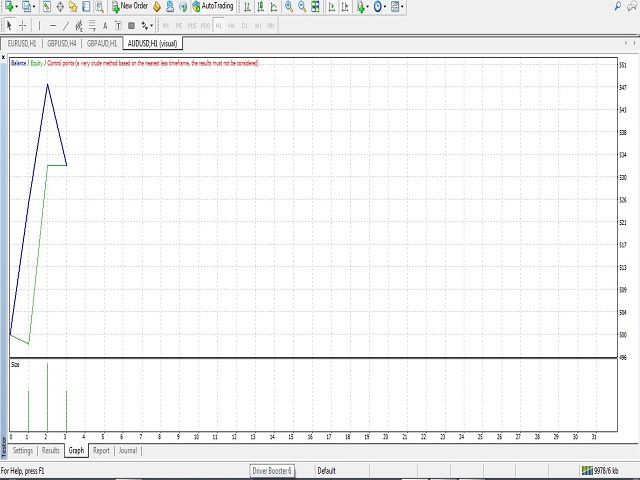Click the zoom in magnifier icon
The width and height of the screenshot is (640, 480).
point(289,6)
